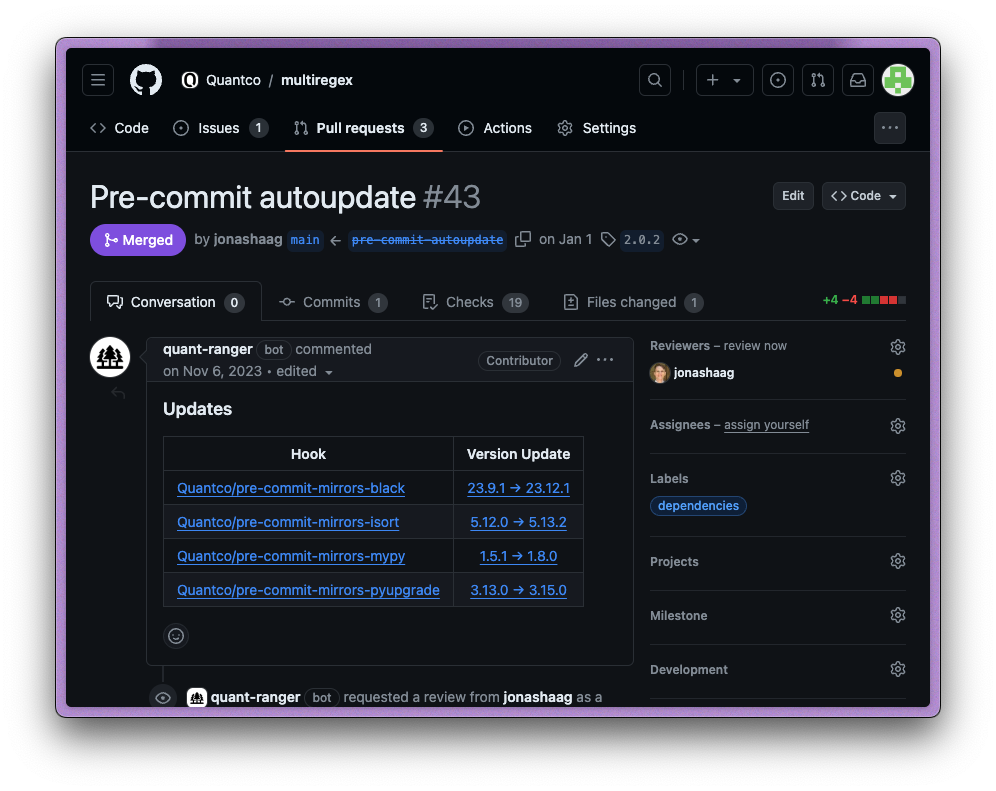Image resolution: width=996 pixels, height=791 pixels.
Task: Switch to the Code tab
Action: [119, 128]
